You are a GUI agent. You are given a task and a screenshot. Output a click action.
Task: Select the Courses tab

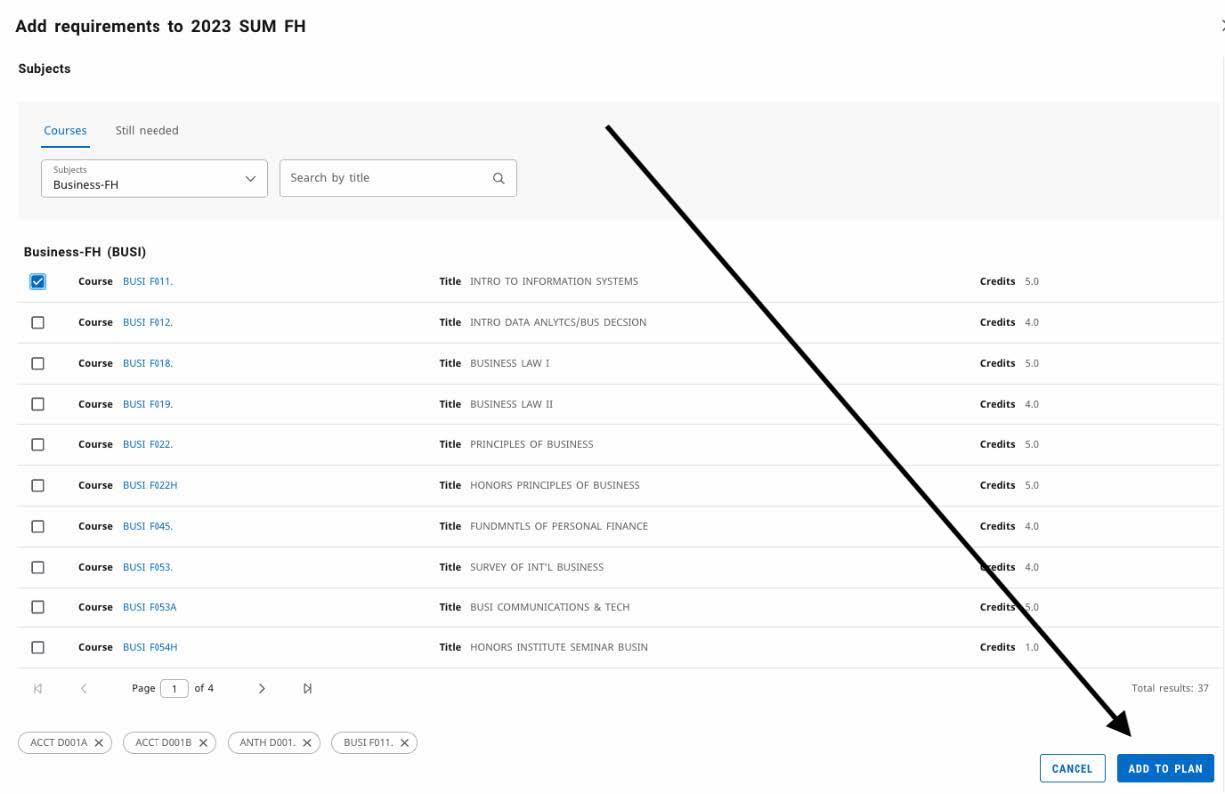click(x=65, y=131)
